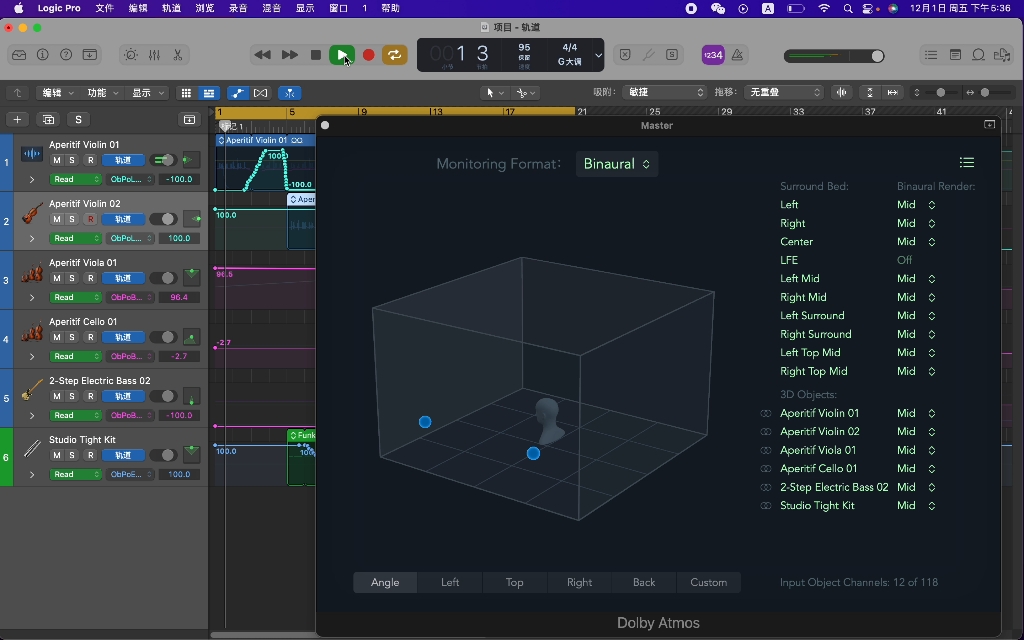Screen dimensions: 1024x640
Task: Click 轨道 automation button on Aperitif Viola 01
Action: tap(123, 278)
